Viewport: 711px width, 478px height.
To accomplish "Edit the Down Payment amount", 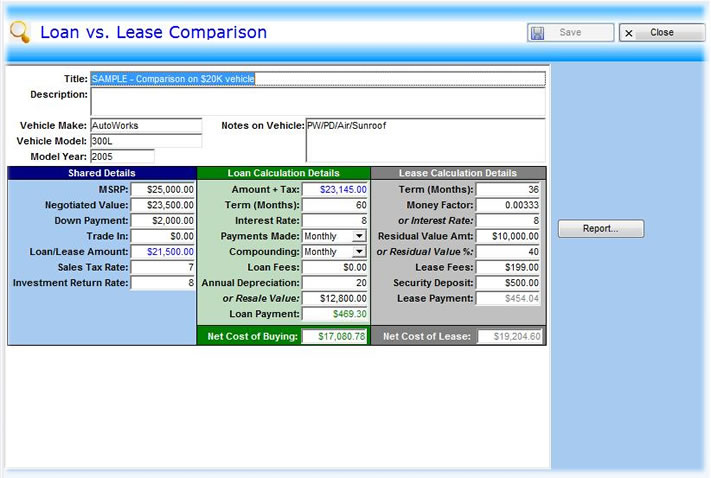I will point(163,220).
